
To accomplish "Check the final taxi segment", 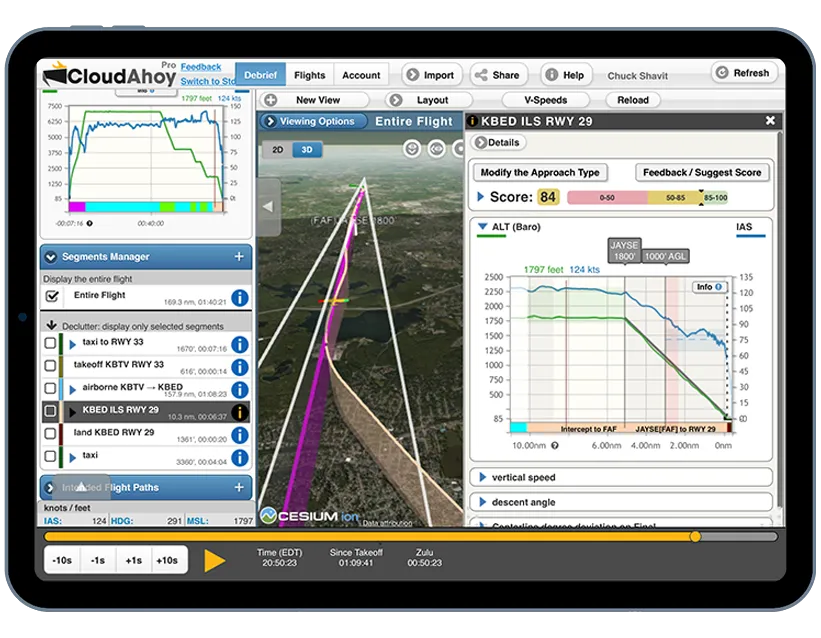I will (x=50, y=456).
